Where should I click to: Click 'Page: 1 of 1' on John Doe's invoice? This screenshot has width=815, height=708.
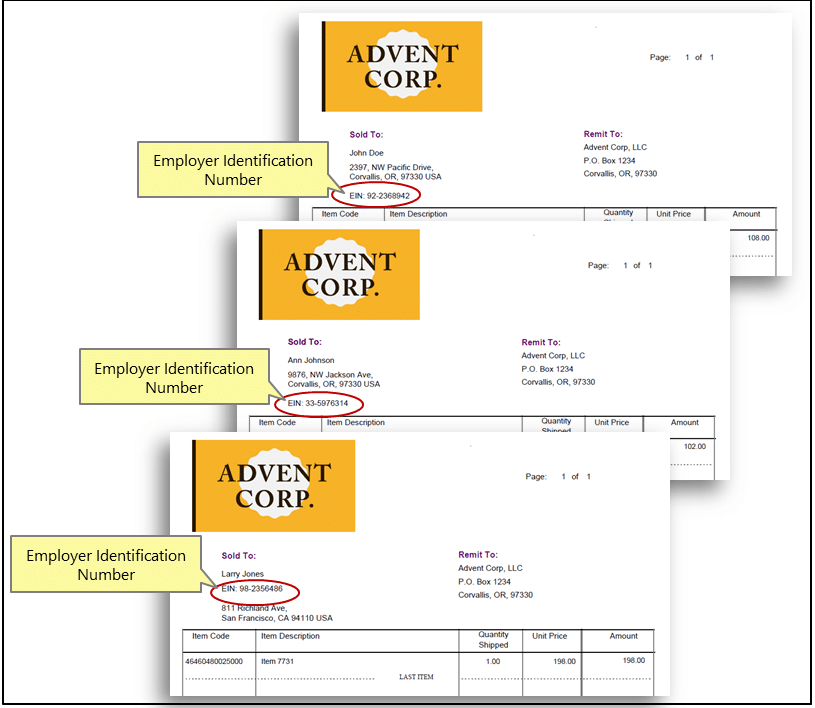coord(682,57)
